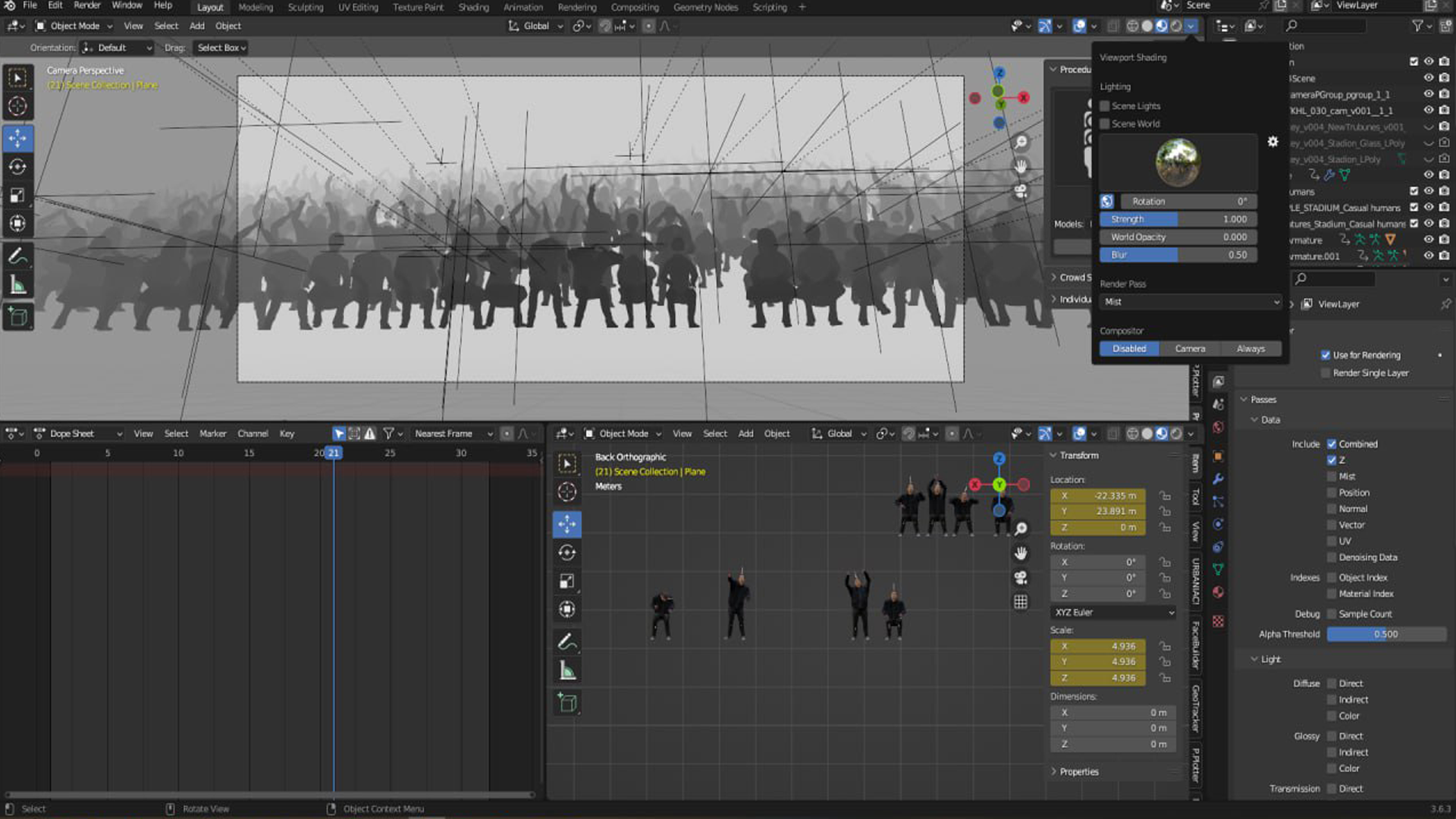The height and width of the screenshot is (819, 1456).
Task: Enable the Mist pass checkbox
Action: [x=1332, y=476]
